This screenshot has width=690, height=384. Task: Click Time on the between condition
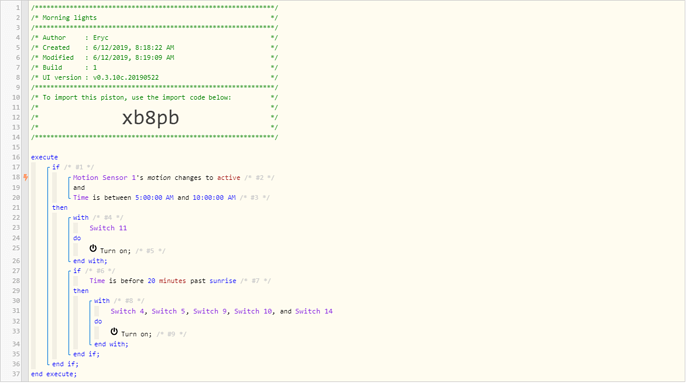click(x=81, y=198)
